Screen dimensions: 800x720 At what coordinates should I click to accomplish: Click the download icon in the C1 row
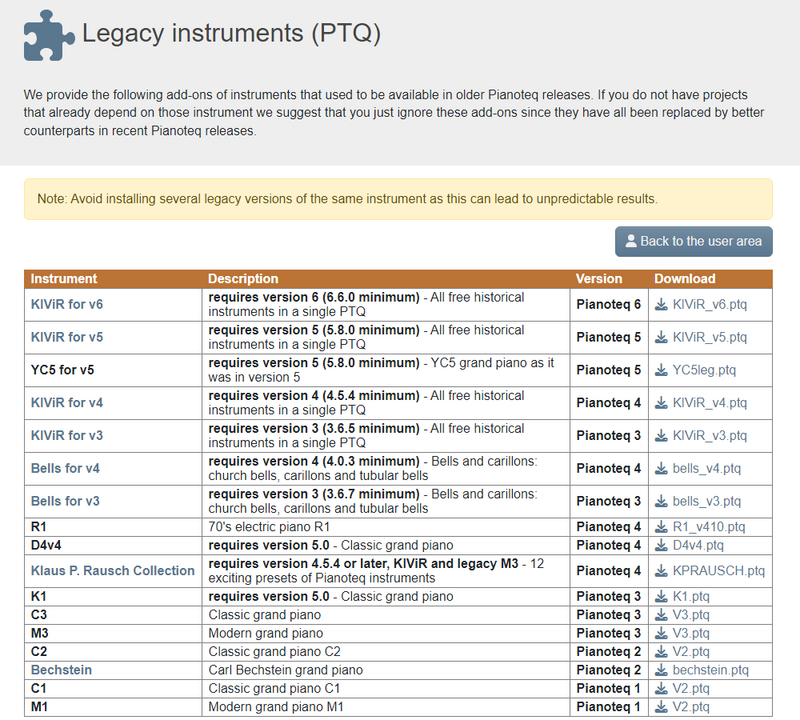pyautogui.click(x=661, y=688)
